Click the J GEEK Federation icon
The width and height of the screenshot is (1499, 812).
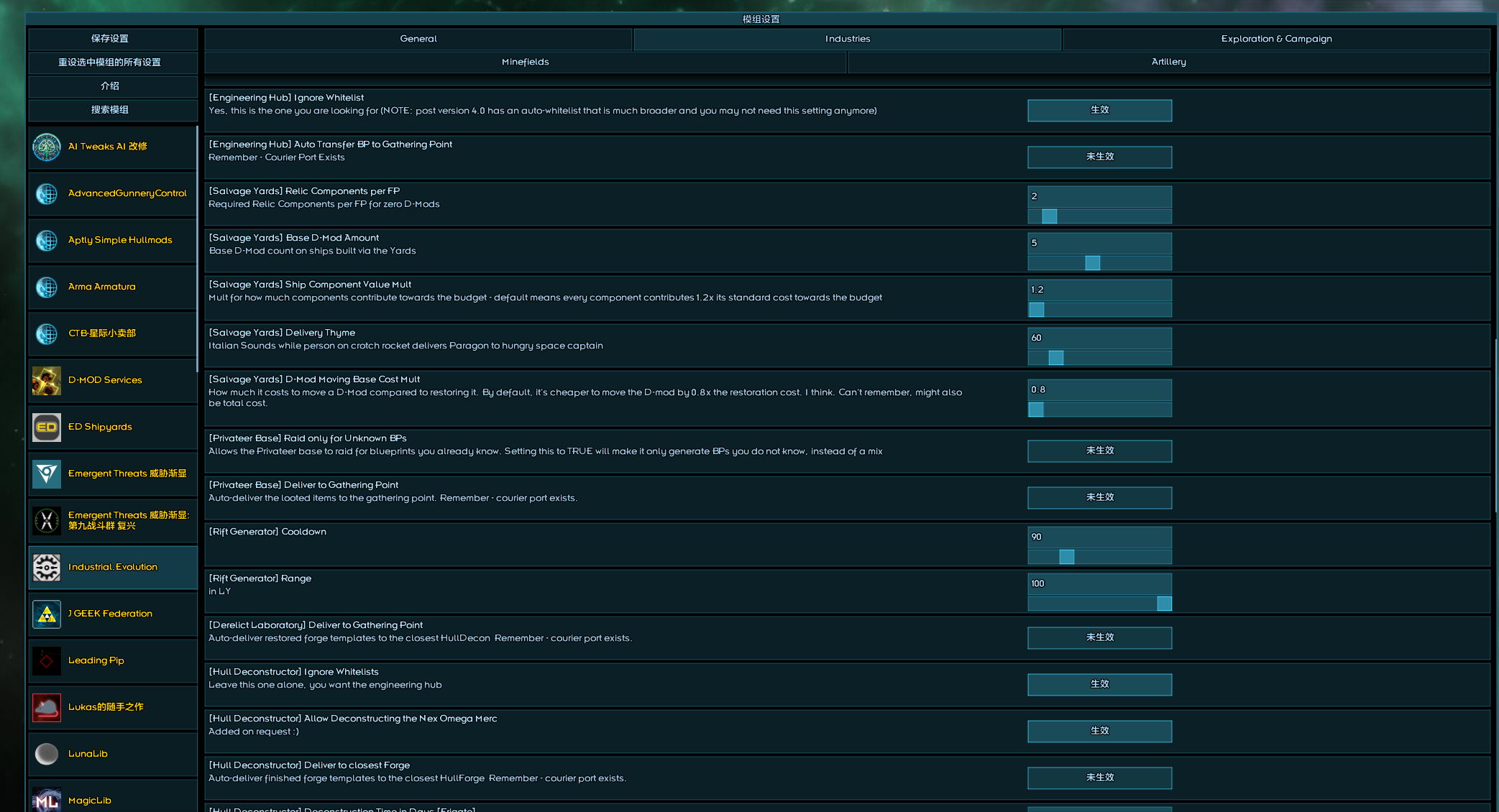(x=47, y=614)
